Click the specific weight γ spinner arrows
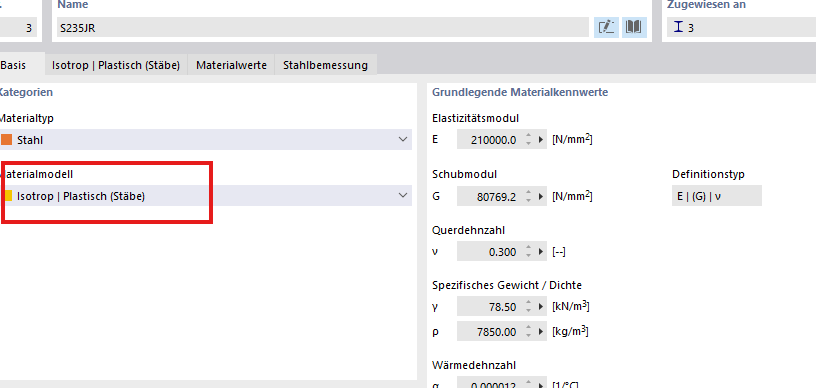Viewport: 816px width, 388px height. tap(528, 307)
